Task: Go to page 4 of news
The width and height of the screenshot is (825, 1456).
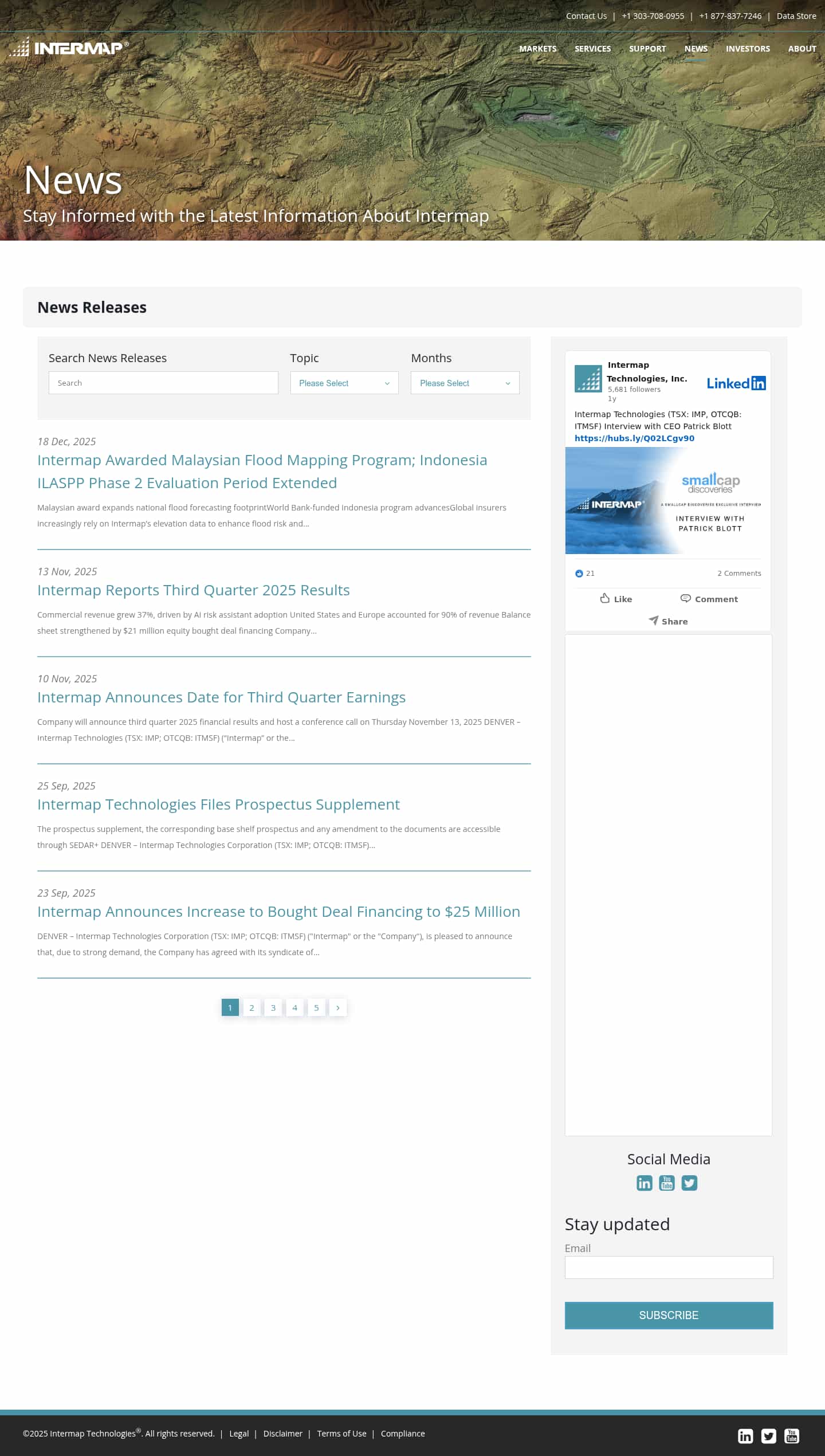Action: point(295,1007)
